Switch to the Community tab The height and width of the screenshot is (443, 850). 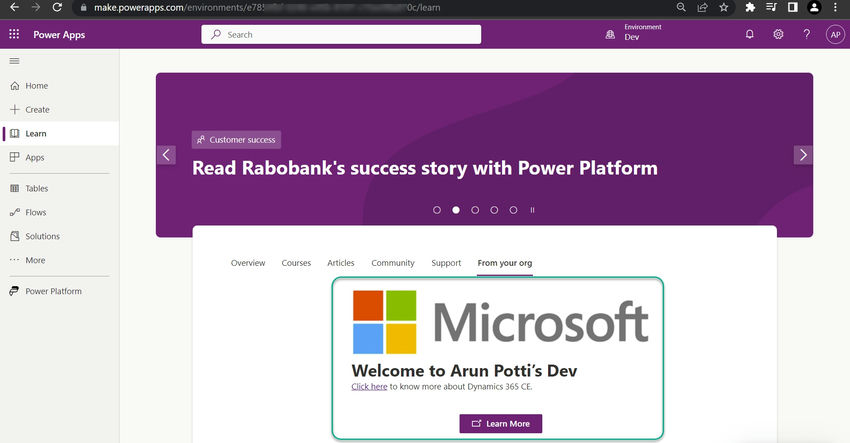point(392,263)
